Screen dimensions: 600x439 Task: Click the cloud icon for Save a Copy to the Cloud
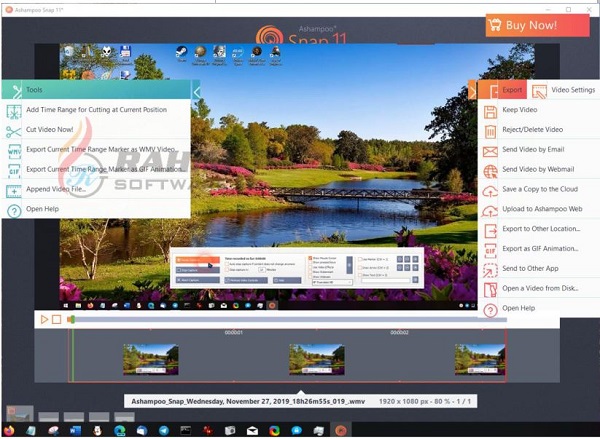[490, 191]
